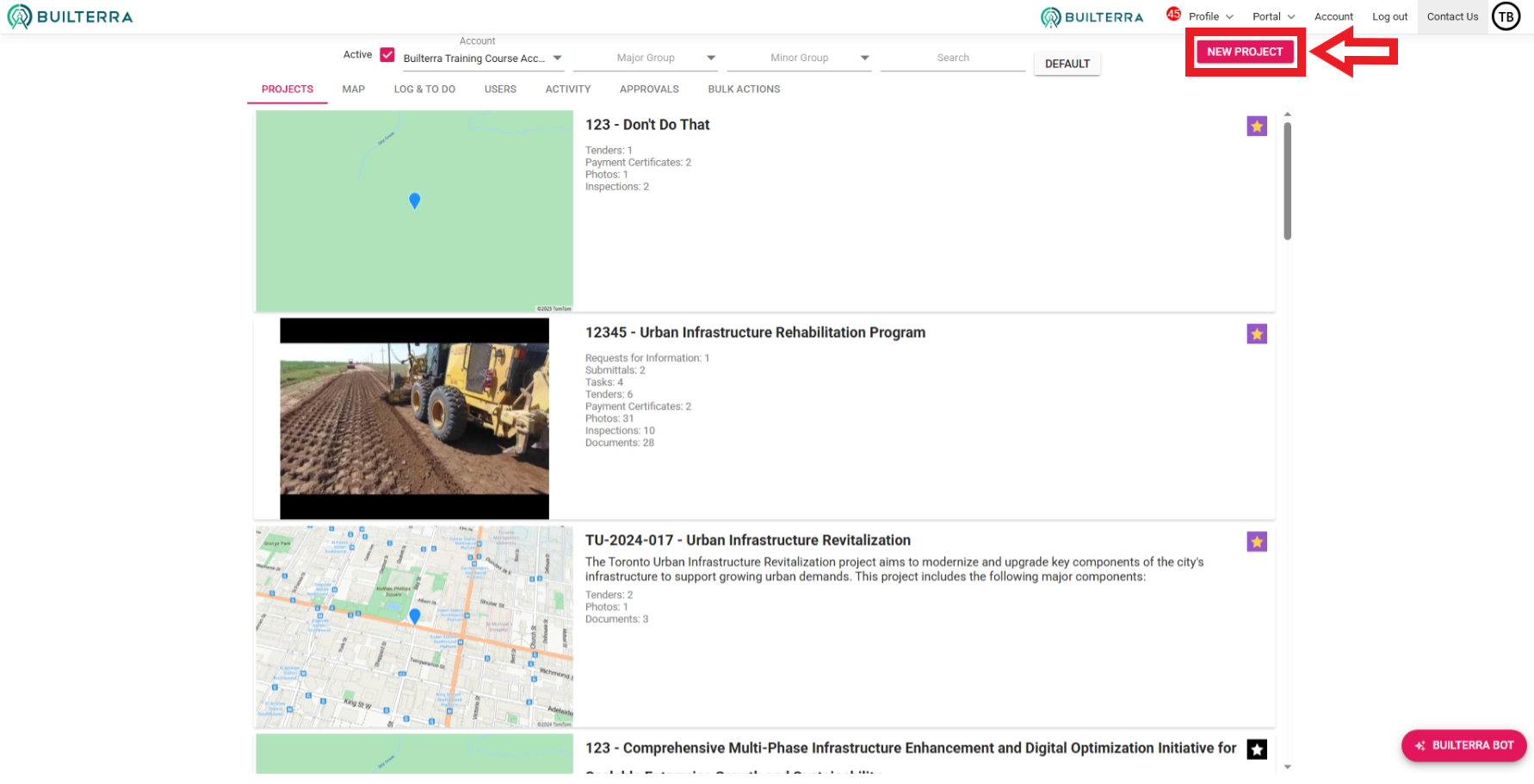This screenshot has height=784, width=1534.
Task: Click the scroll up arrow of the project list
Action: pyautogui.click(x=1288, y=114)
